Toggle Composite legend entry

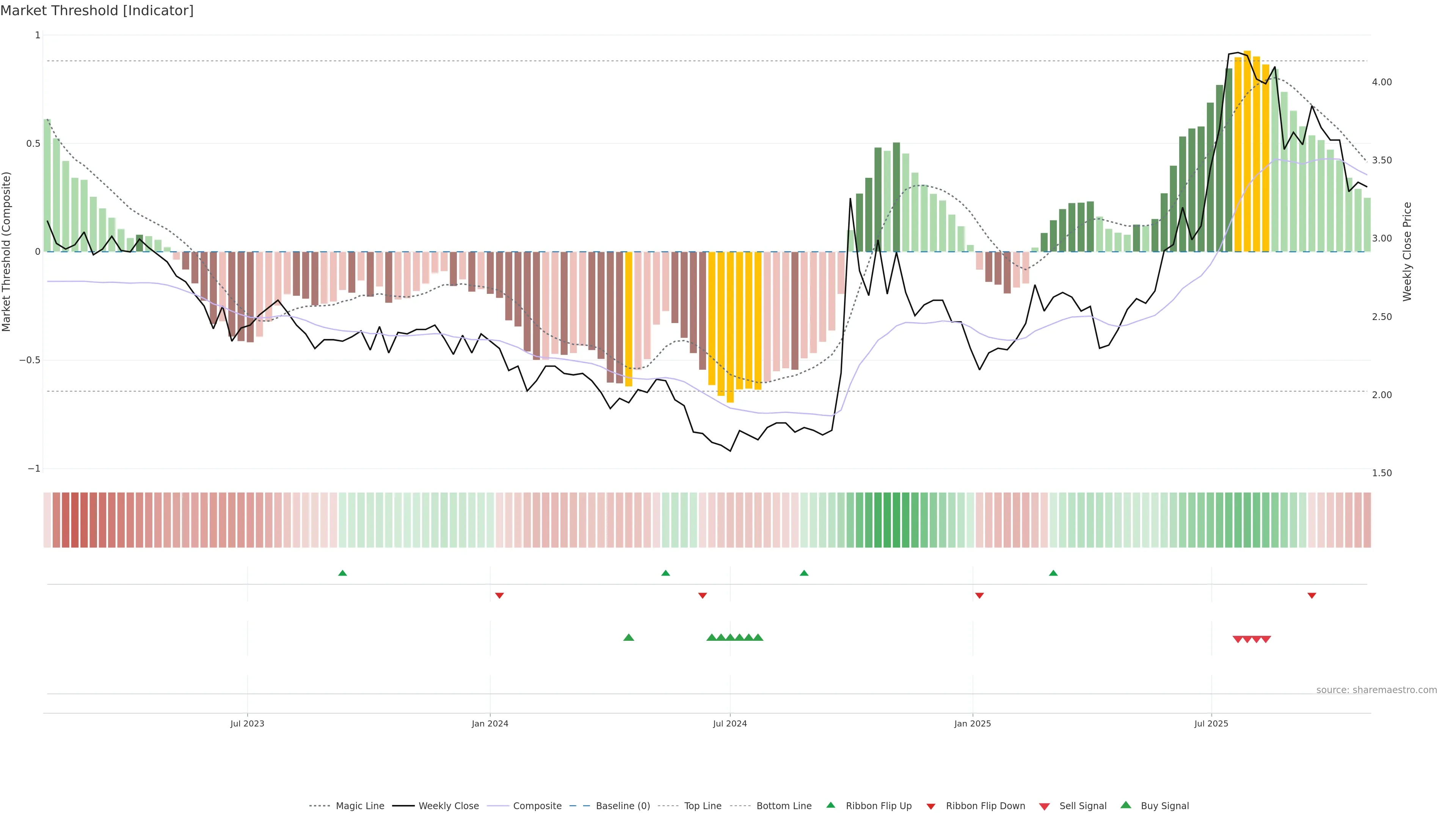537,806
